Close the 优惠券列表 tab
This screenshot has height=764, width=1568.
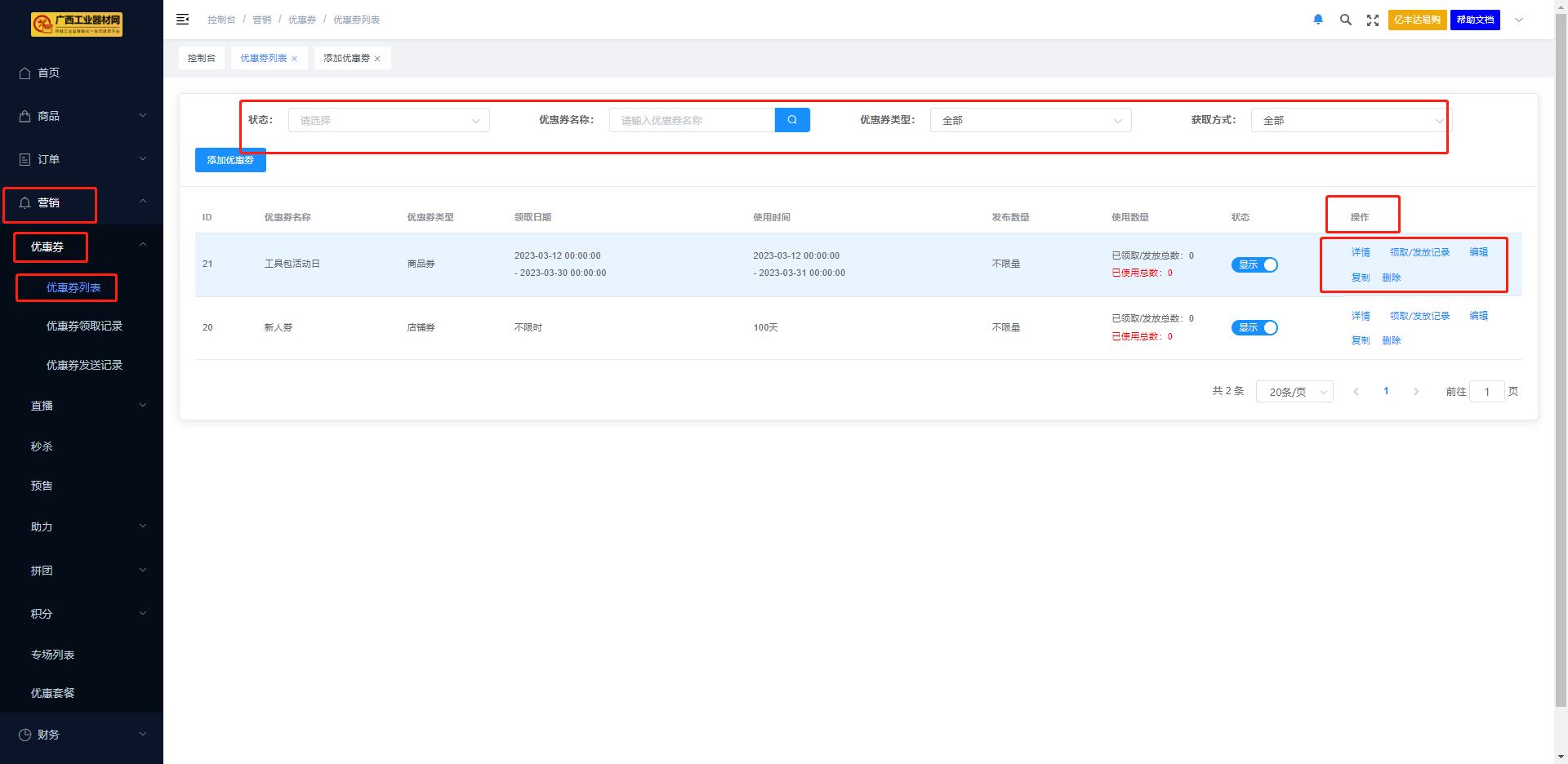click(295, 59)
